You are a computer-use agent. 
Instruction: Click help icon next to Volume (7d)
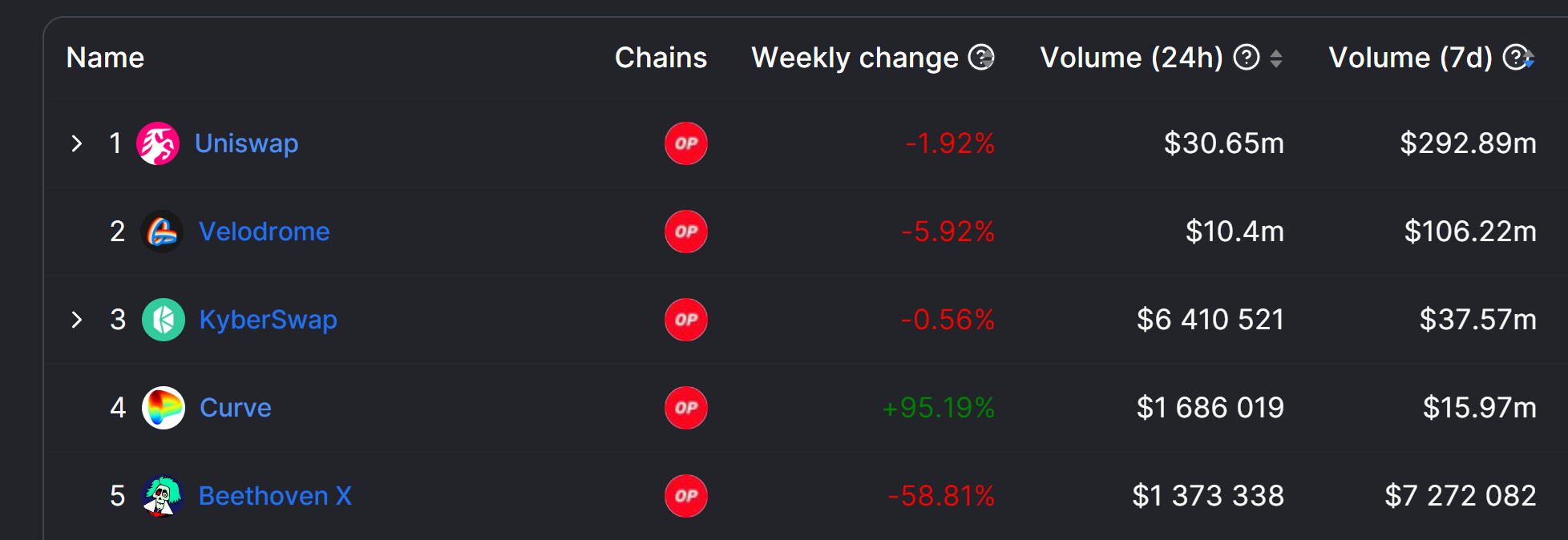[1514, 58]
